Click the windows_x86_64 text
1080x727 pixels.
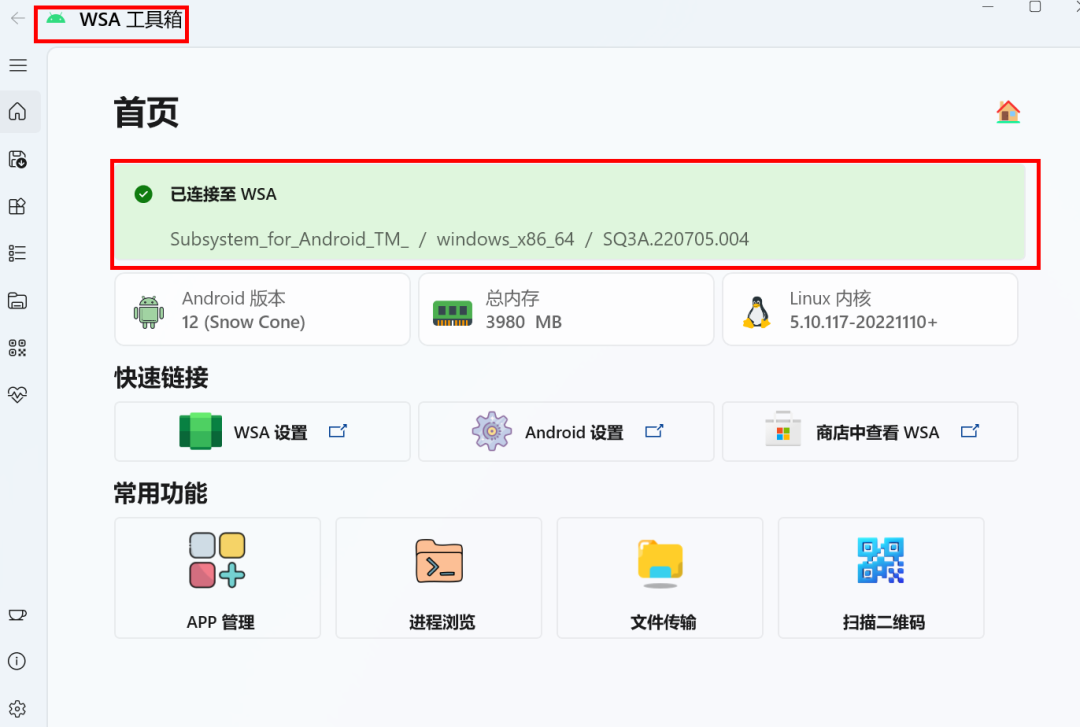click(x=505, y=239)
